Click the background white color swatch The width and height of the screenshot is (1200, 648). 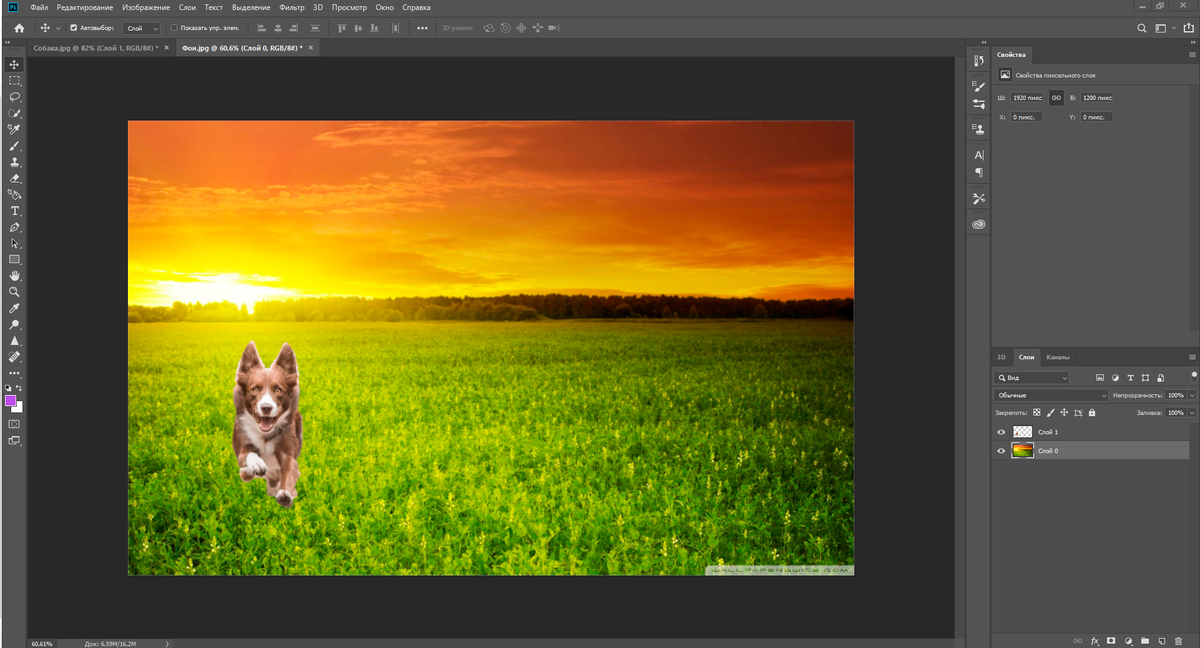19,408
